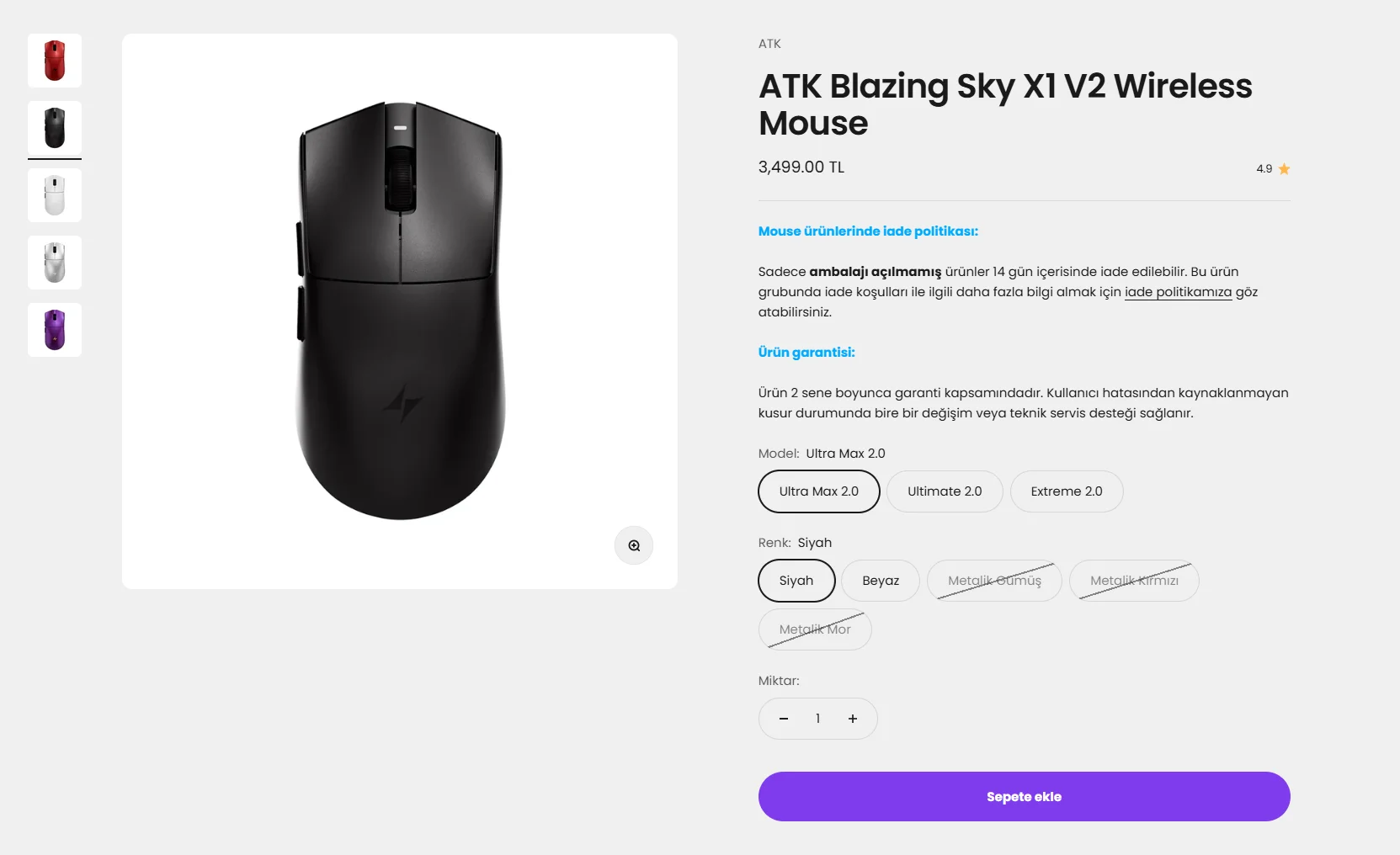
Task: Select Siyah color option
Action: 796,581
